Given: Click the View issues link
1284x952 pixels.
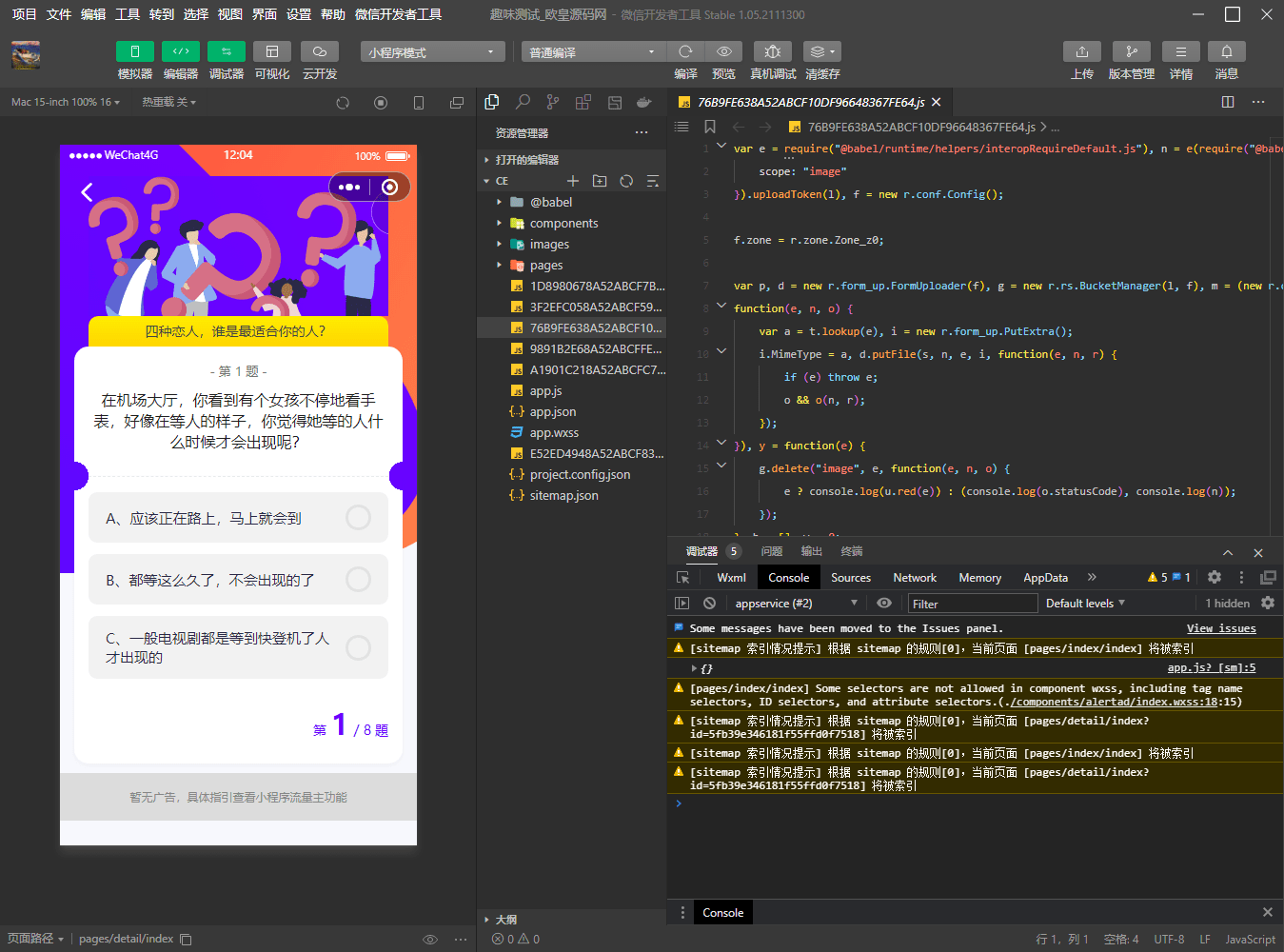Looking at the screenshot, I should click(x=1221, y=628).
